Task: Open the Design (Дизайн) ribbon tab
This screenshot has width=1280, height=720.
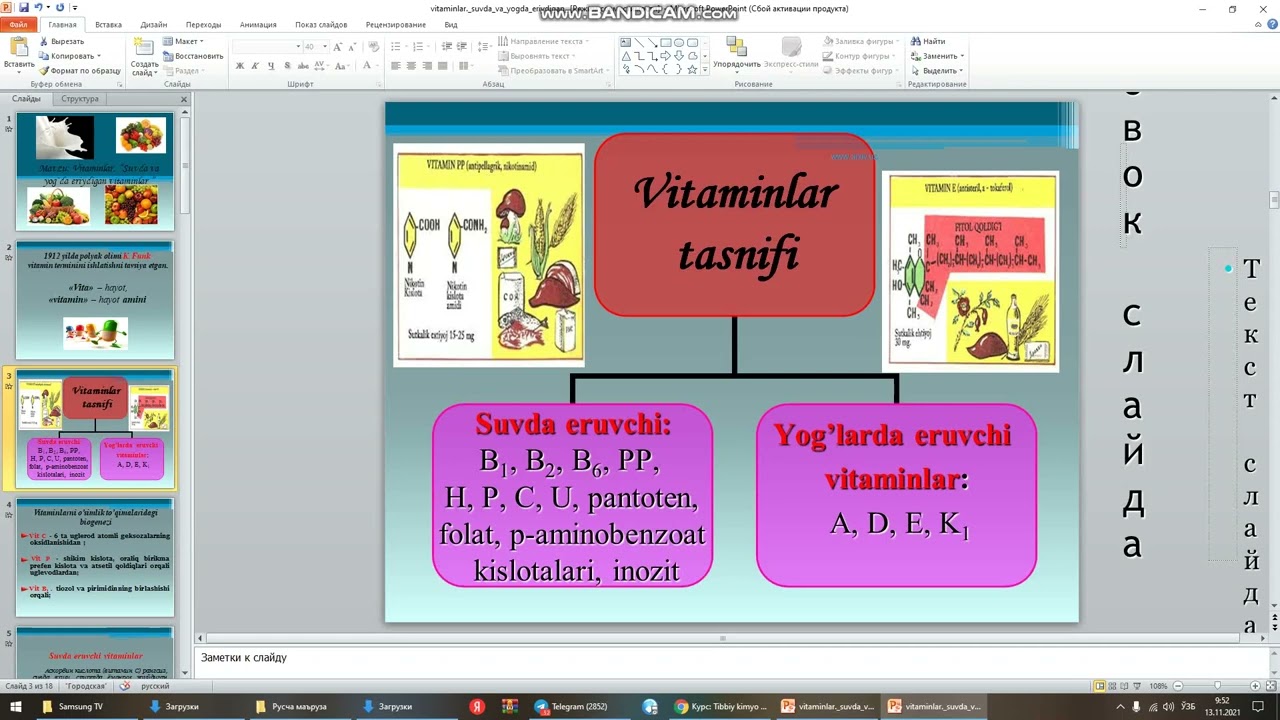Action: tap(154, 24)
